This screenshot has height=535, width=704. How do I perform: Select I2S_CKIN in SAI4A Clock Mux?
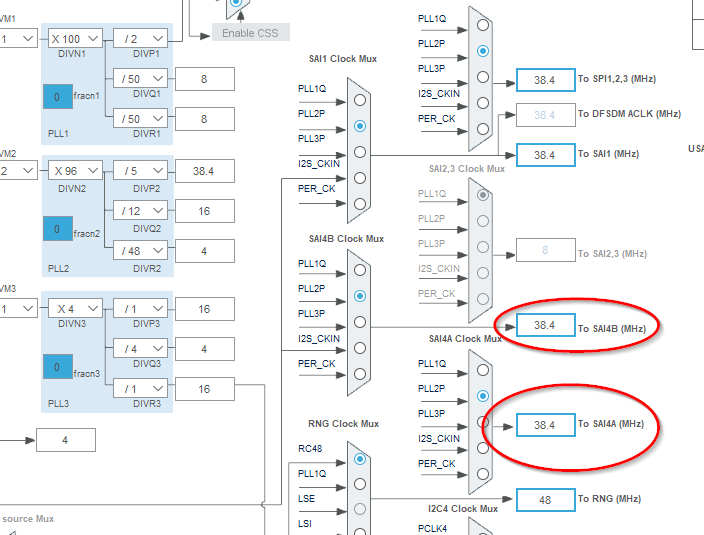[483, 448]
